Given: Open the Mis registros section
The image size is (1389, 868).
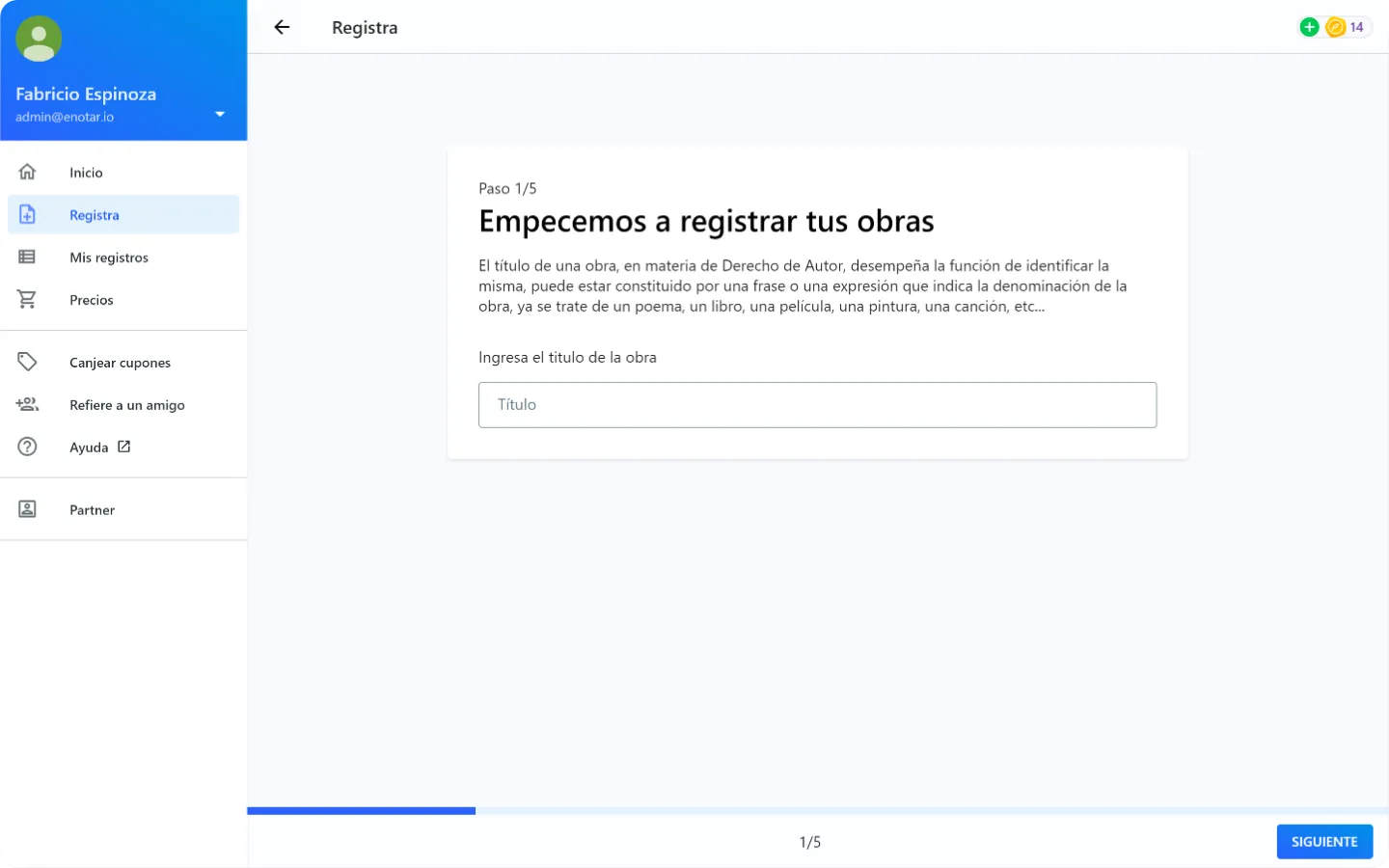Looking at the screenshot, I should pyautogui.click(x=108, y=257).
